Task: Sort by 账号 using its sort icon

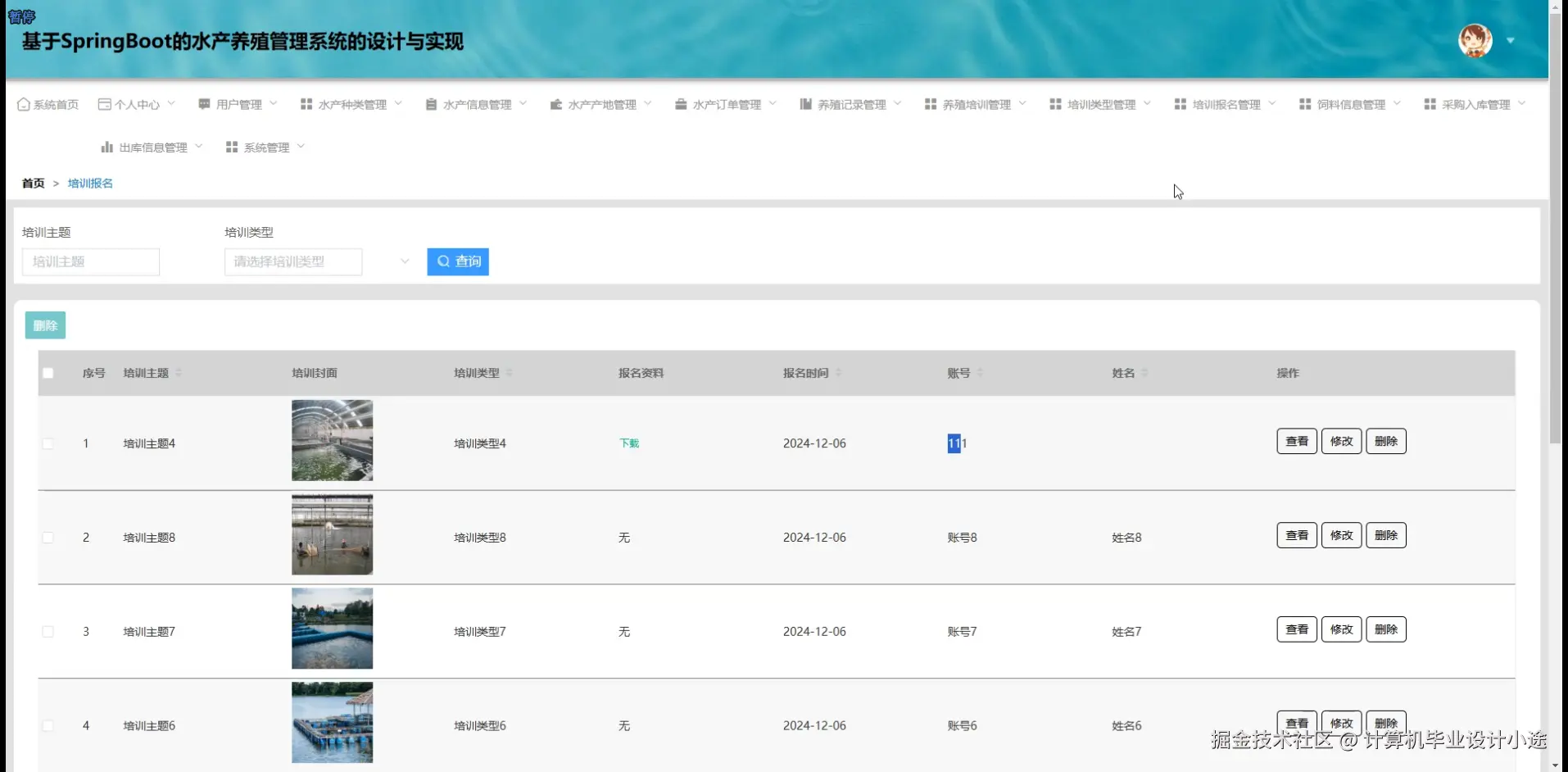Action: click(x=981, y=373)
